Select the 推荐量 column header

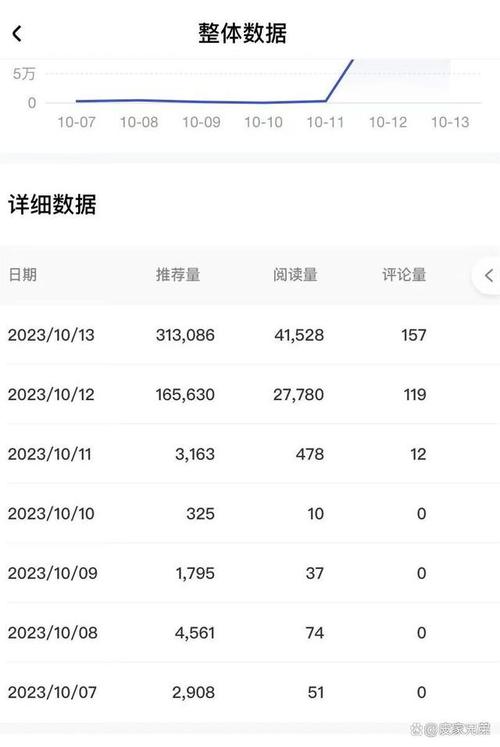coord(178,275)
